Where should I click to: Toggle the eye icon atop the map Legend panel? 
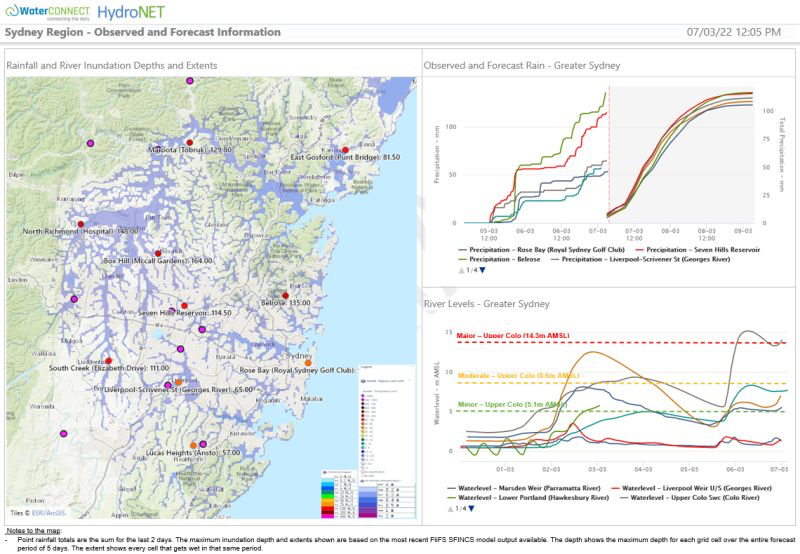click(363, 381)
